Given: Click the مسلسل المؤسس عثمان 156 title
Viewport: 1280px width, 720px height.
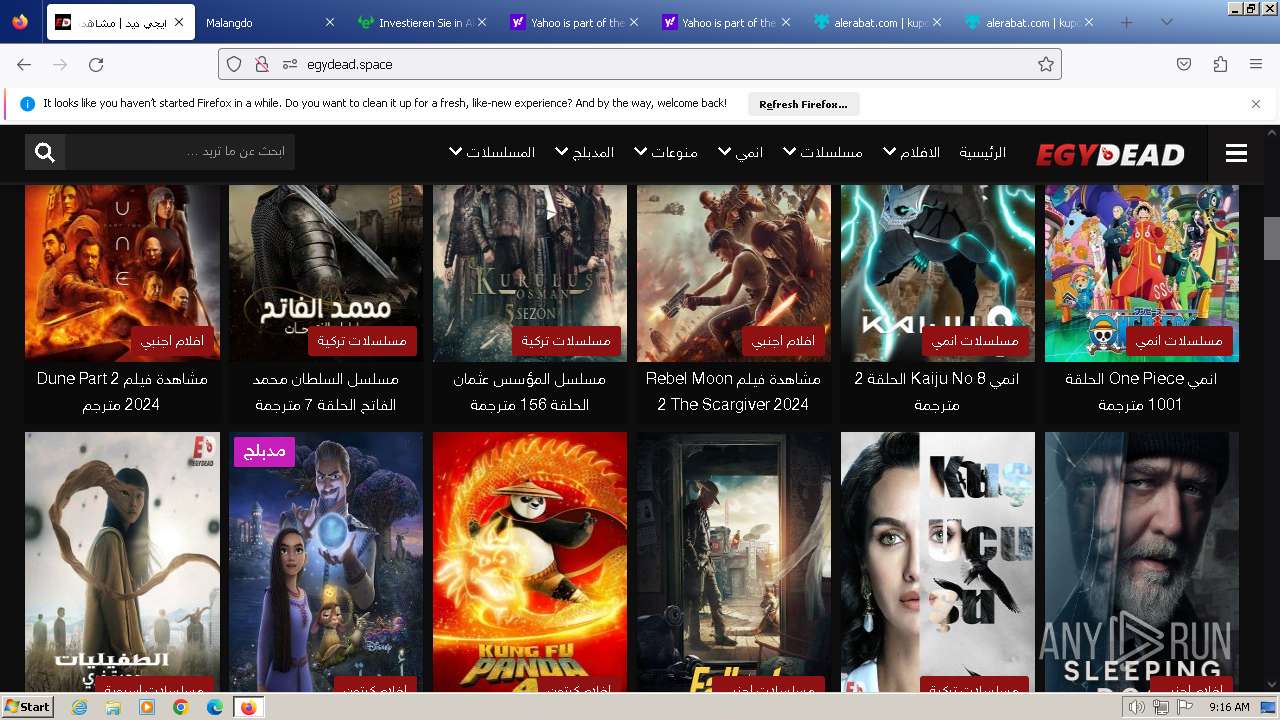Looking at the screenshot, I should point(530,392).
